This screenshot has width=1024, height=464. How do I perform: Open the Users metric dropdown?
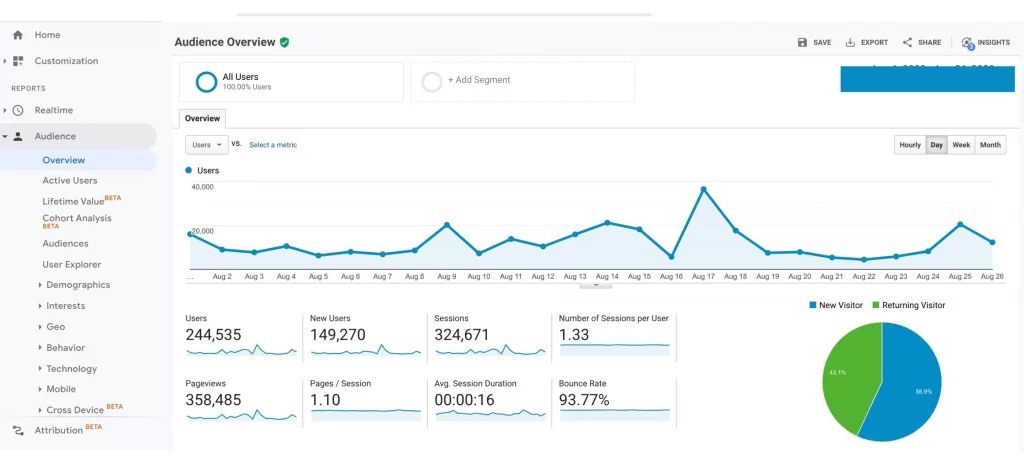coord(207,145)
